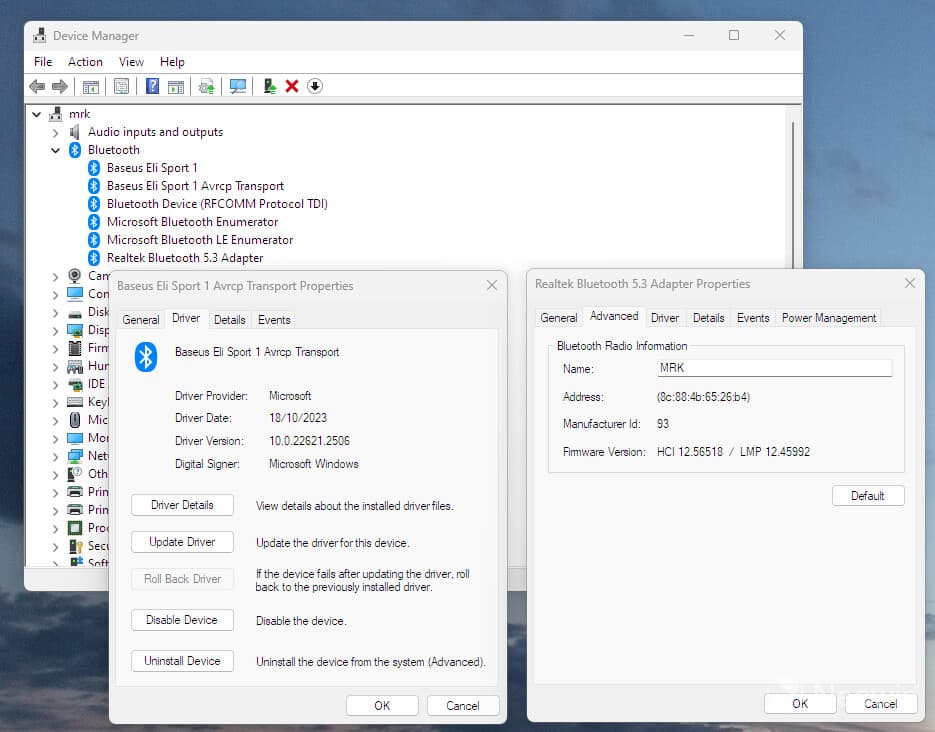Screen dimensions: 935x732
Task: Click the Properties sheet toolbar icon
Action: [121, 86]
